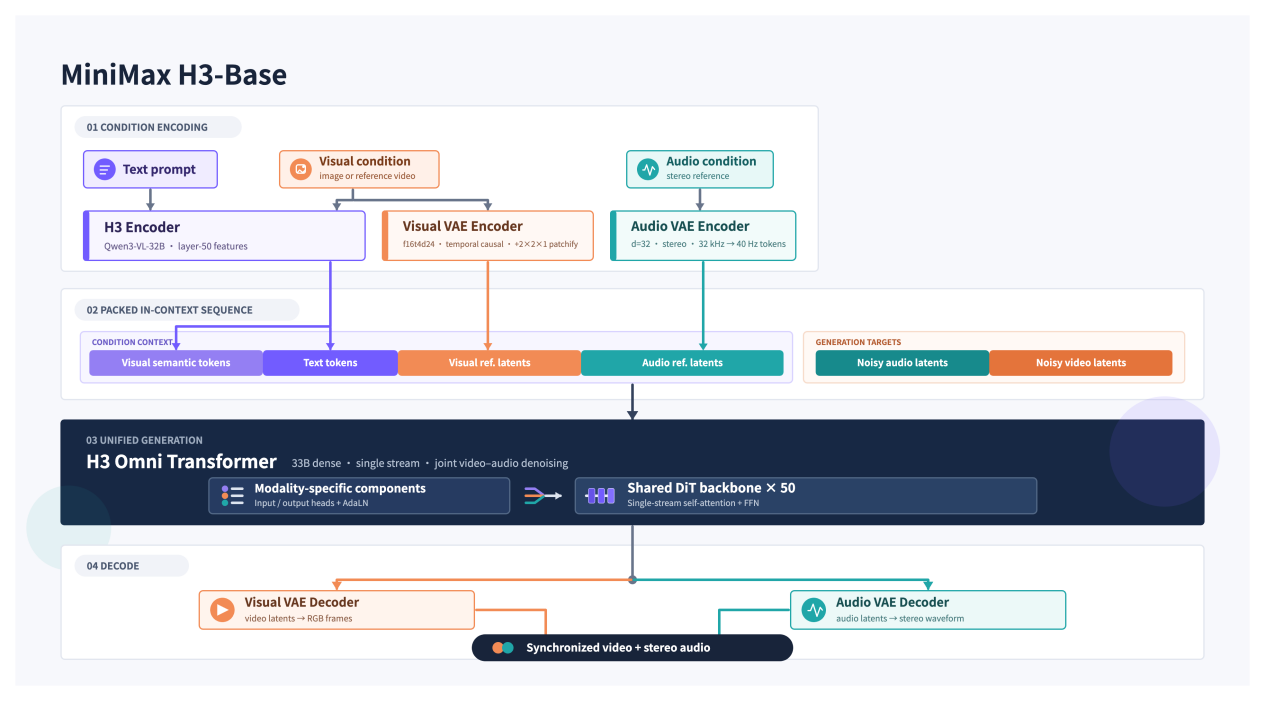Click the 03 UNIFIED GENERATION label
Image resolution: width=1265 pixels, height=701 pixels.
144,440
